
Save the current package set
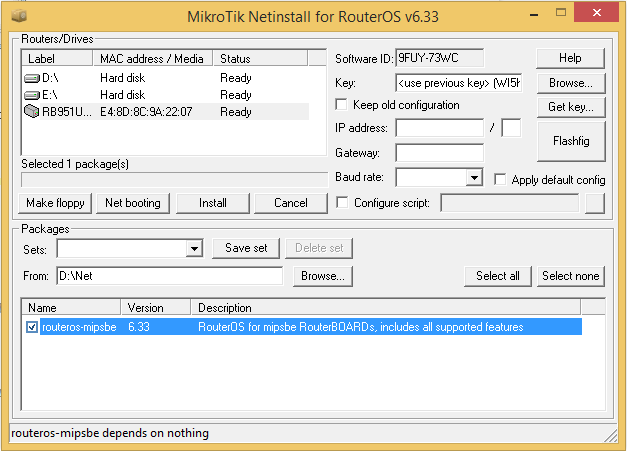(x=246, y=248)
